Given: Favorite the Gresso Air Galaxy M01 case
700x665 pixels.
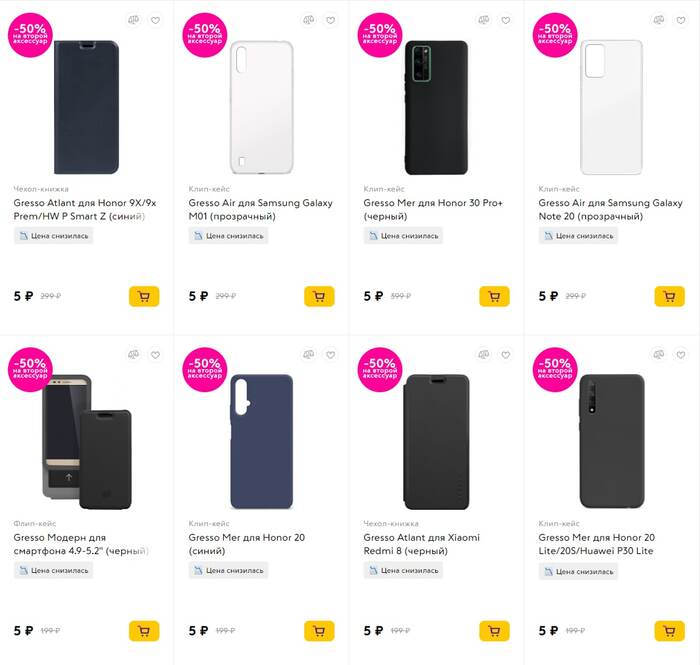Looking at the screenshot, I should 330,20.
